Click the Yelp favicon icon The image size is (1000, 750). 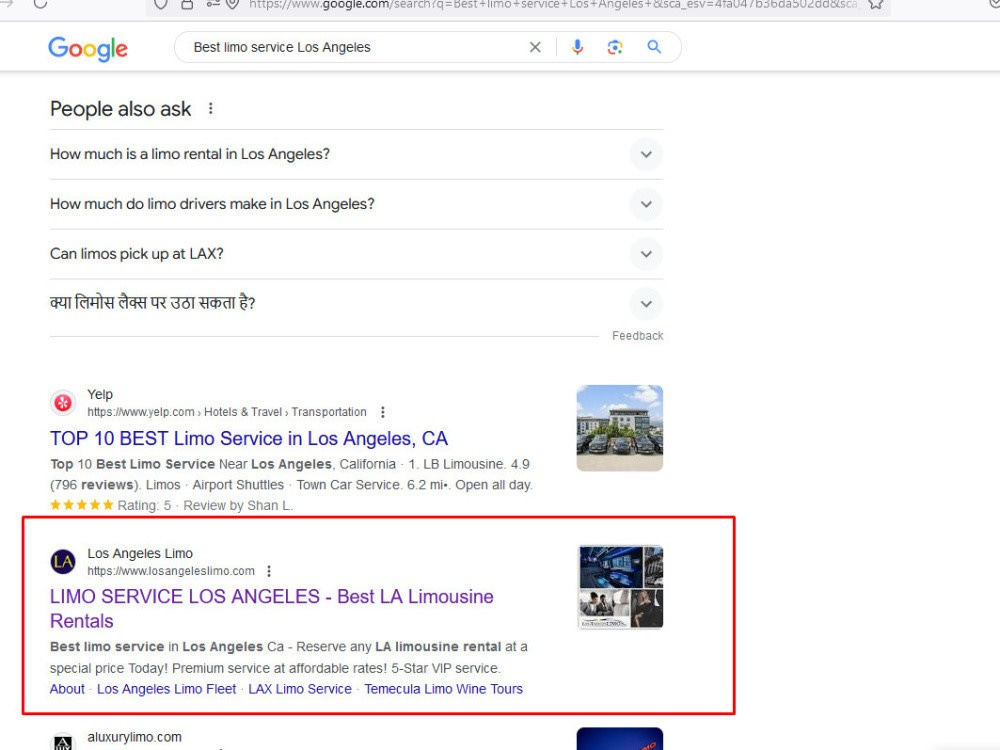point(63,402)
